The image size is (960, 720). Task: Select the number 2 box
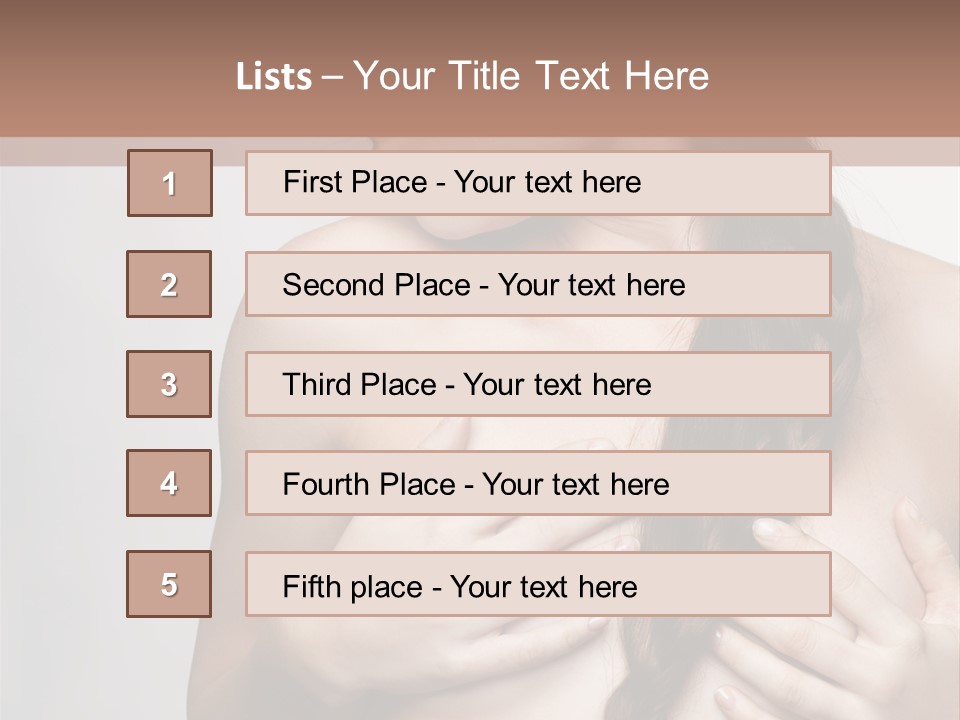(169, 284)
